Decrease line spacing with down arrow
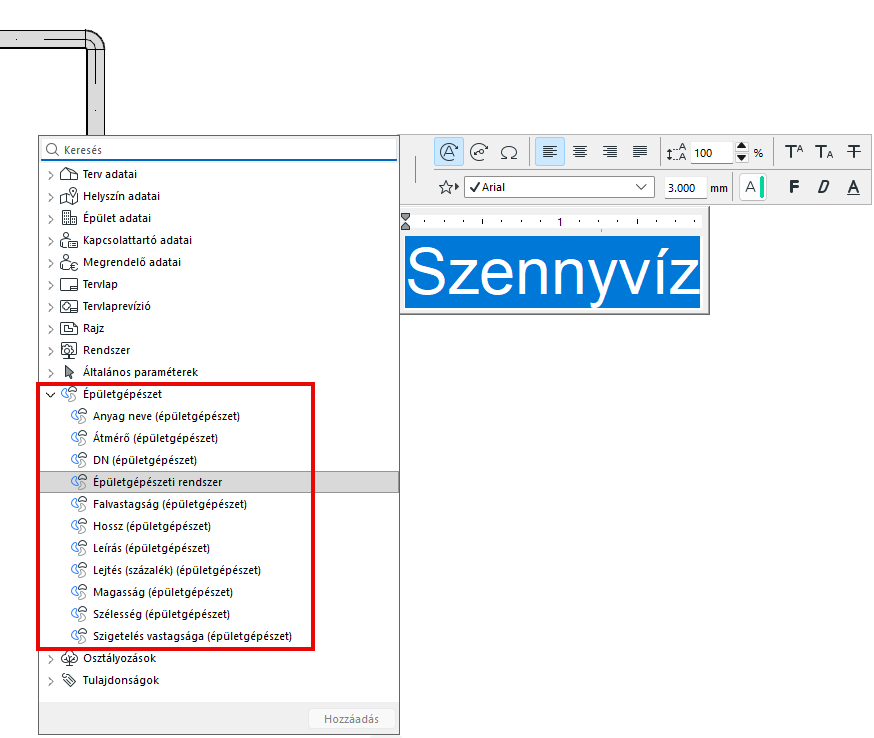 coord(741,158)
